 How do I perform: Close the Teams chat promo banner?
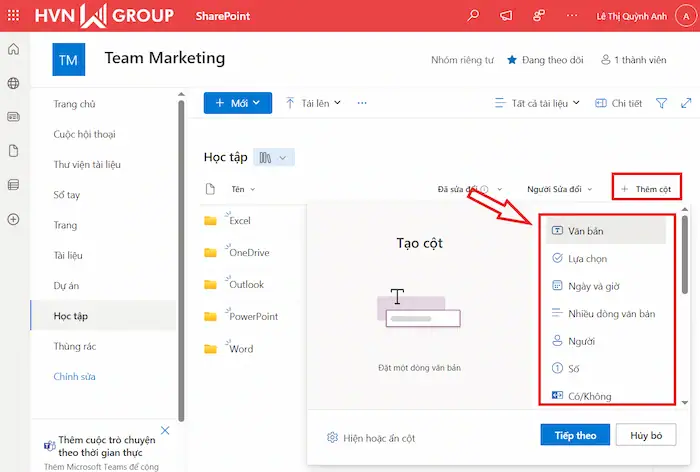[165, 431]
